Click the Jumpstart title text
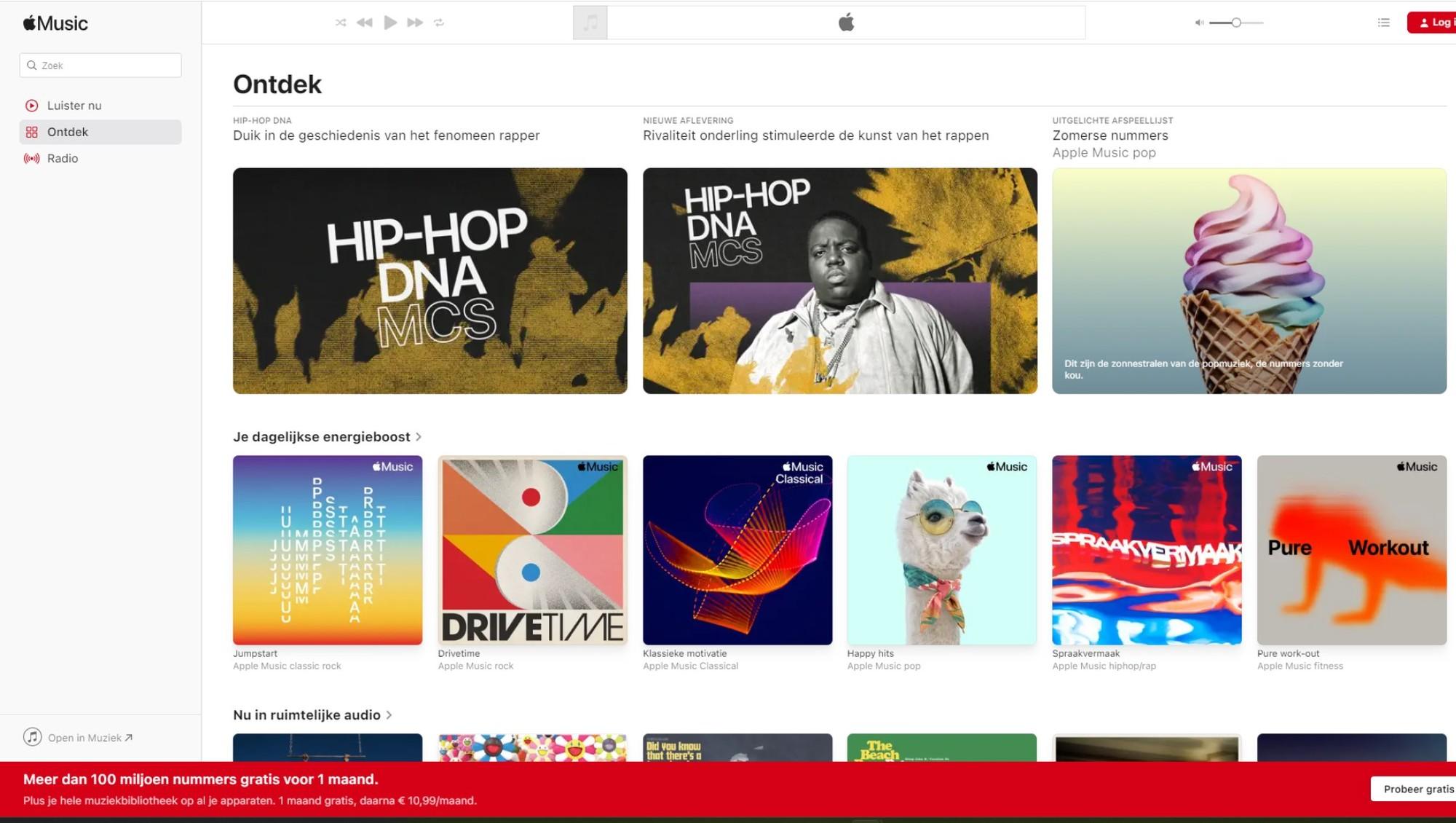The image size is (1456, 823). [x=255, y=653]
